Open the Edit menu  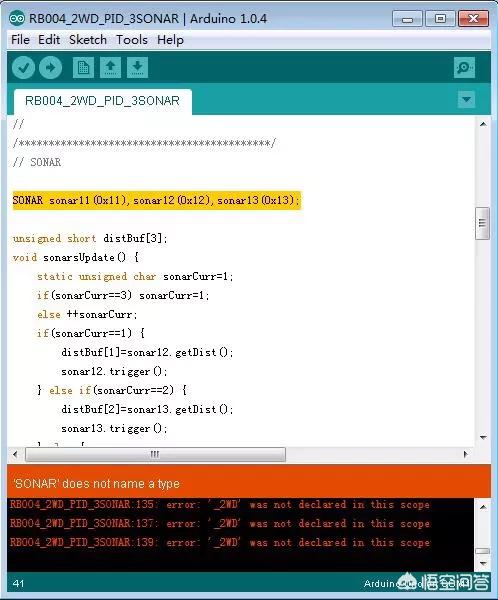[x=49, y=40]
